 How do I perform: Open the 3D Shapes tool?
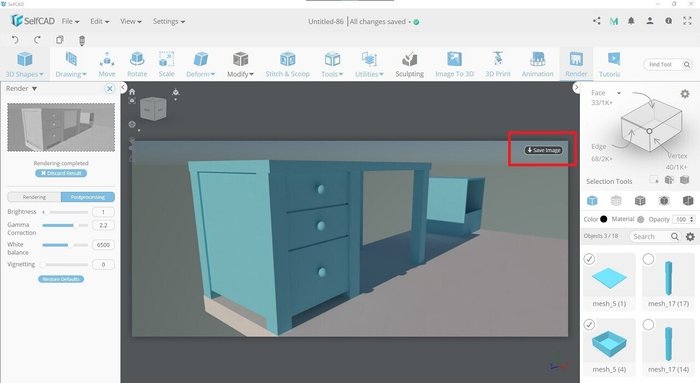click(25, 65)
